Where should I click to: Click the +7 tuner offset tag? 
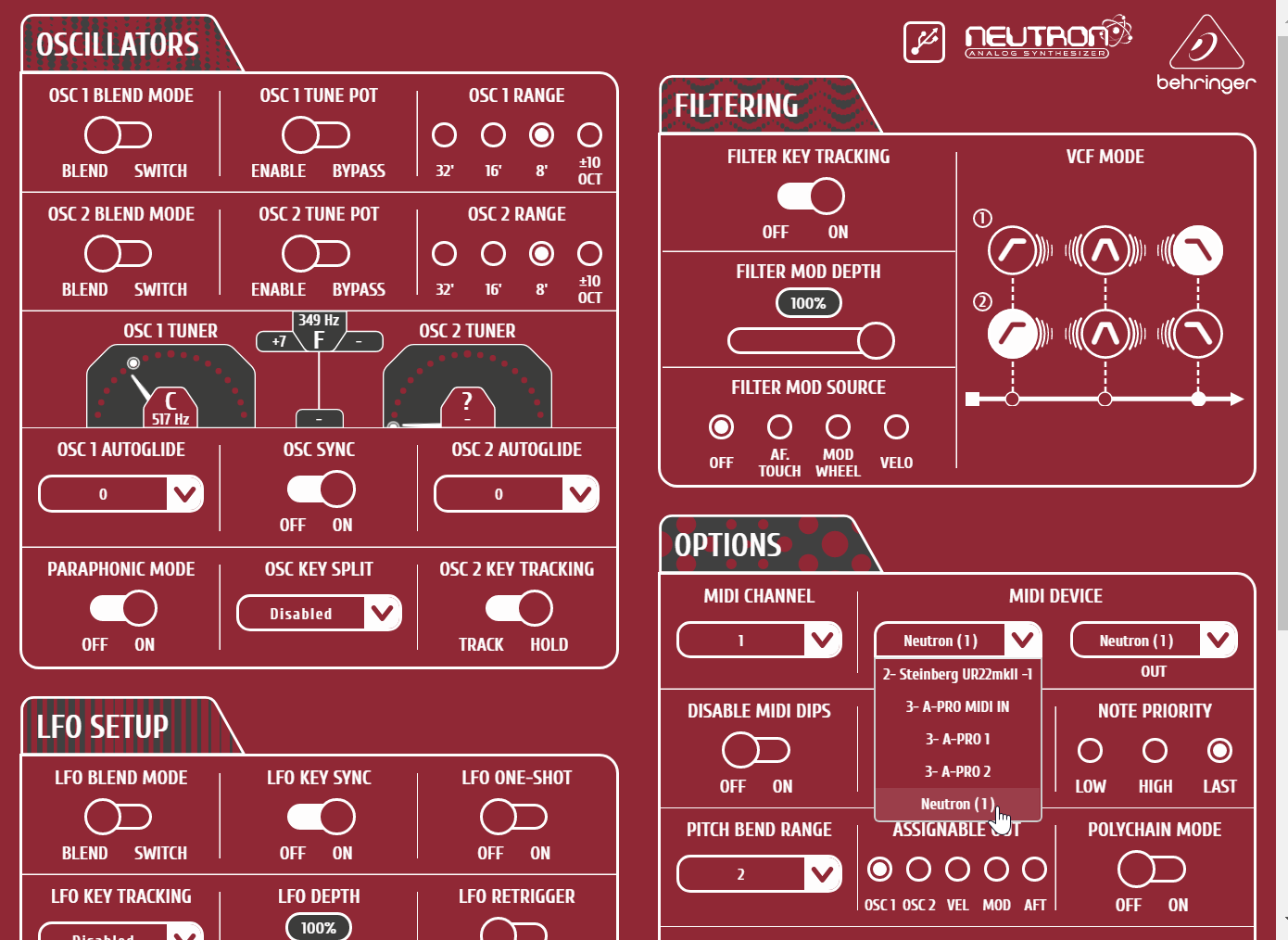[279, 341]
